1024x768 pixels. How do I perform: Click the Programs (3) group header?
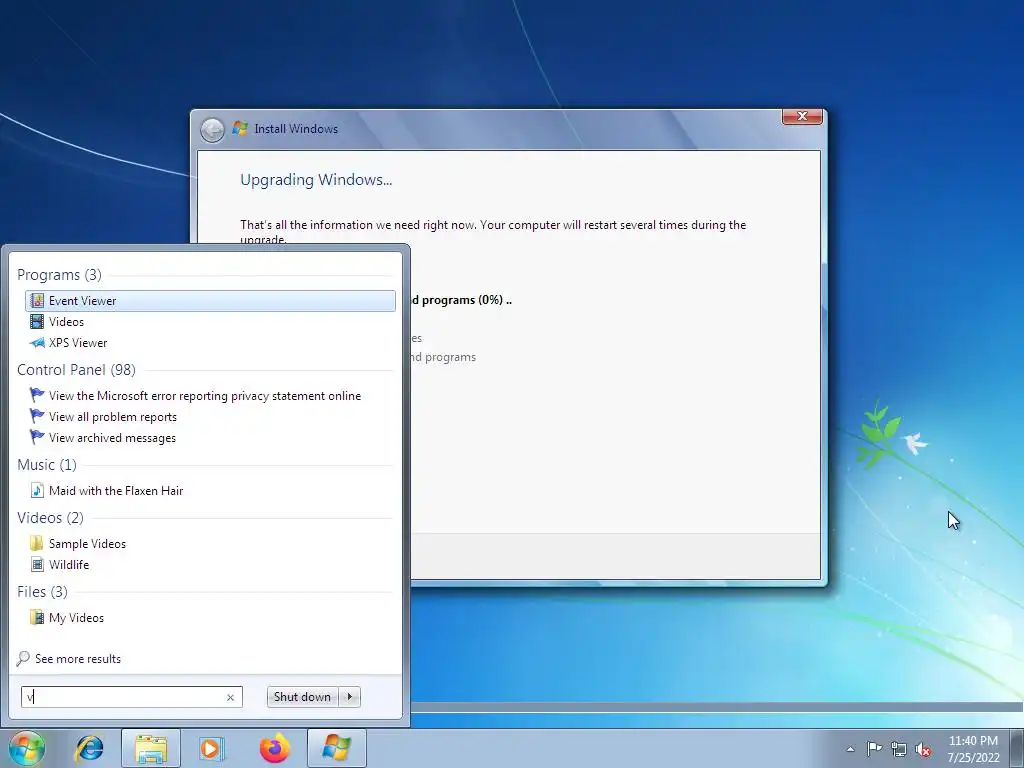coord(59,274)
